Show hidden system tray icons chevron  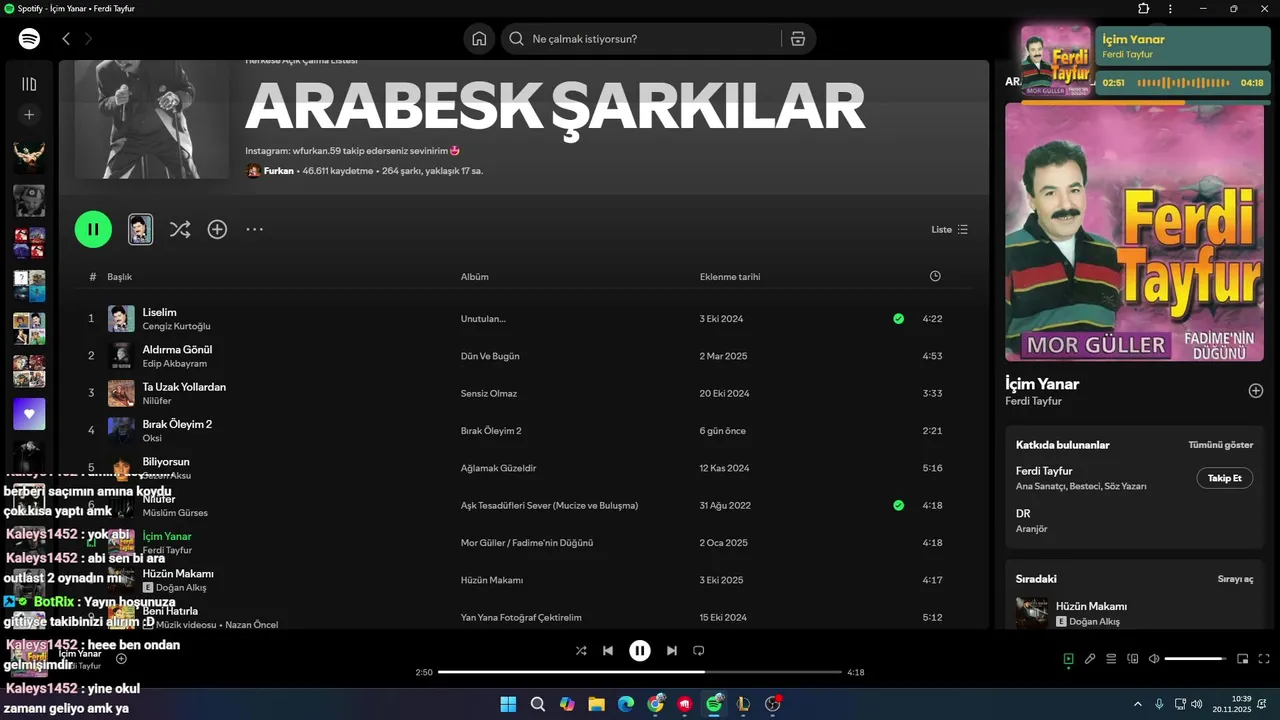click(x=1137, y=704)
